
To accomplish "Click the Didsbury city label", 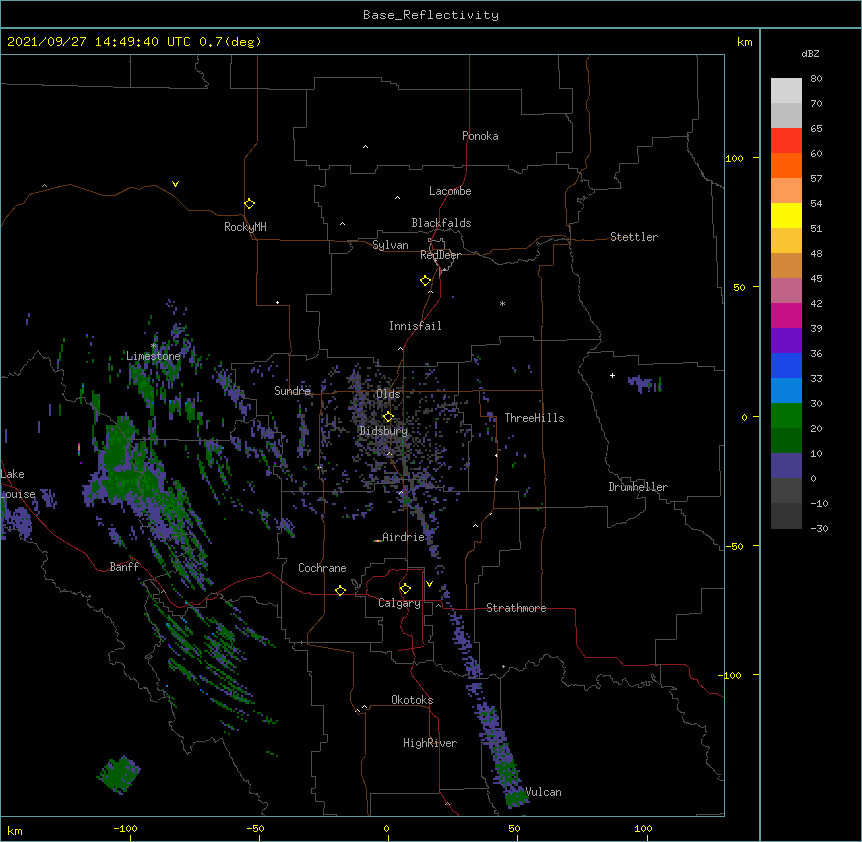I will point(383,431).
